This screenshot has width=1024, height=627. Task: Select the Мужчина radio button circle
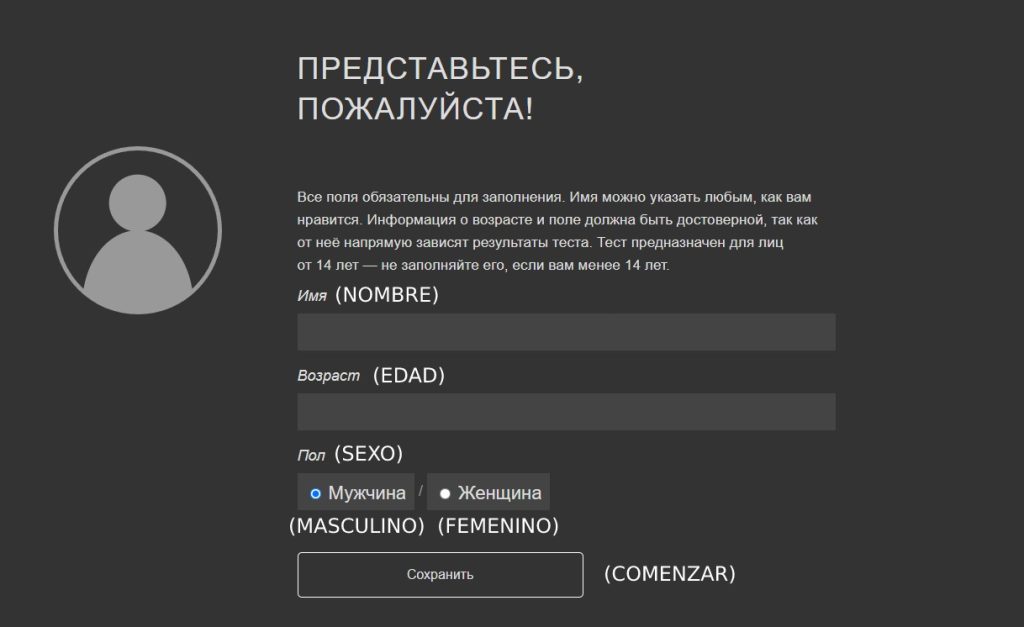pyautogui.click(x=316, y=493)
